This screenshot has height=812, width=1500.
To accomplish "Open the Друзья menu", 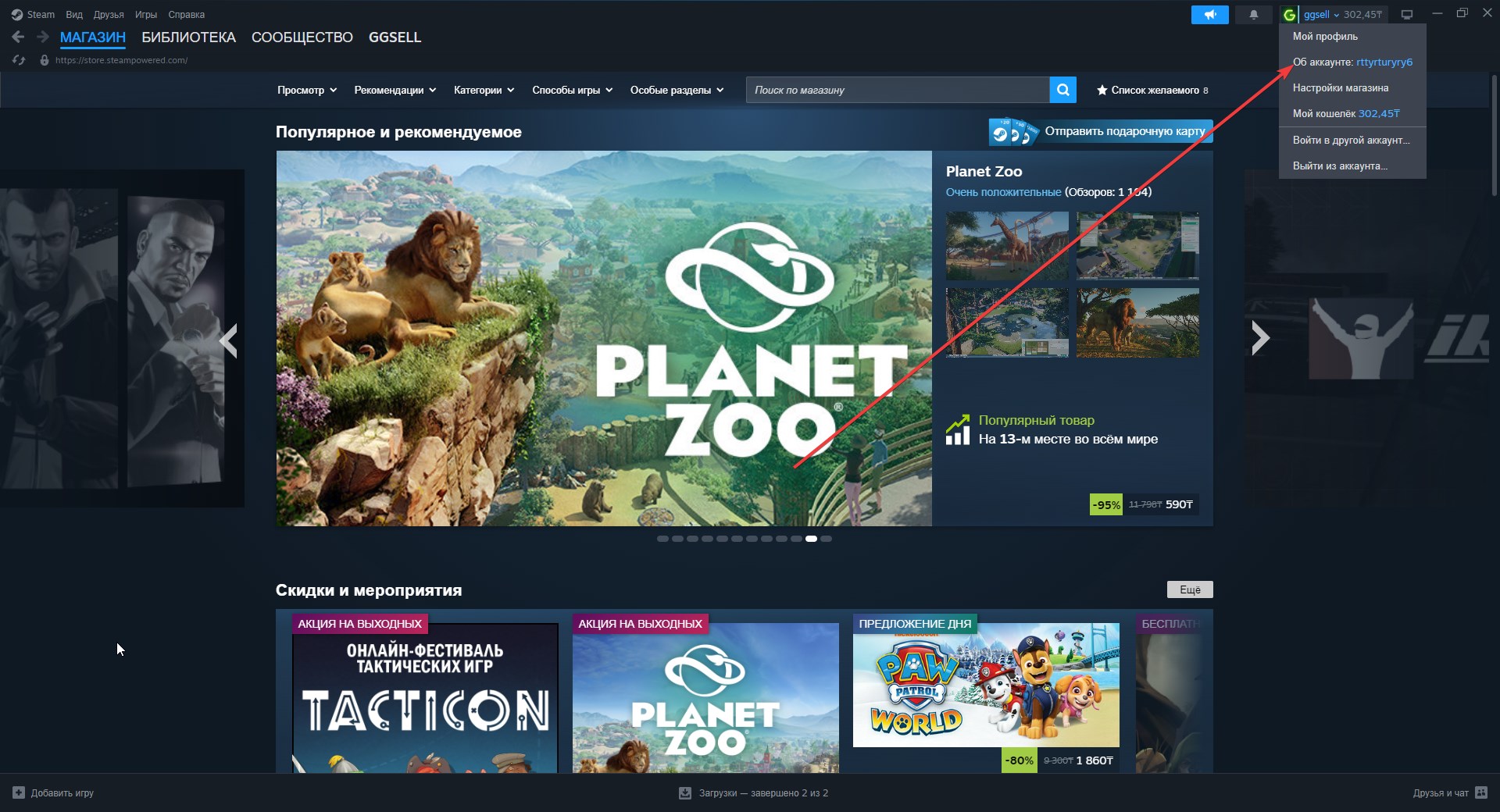I will click(109, 15).
